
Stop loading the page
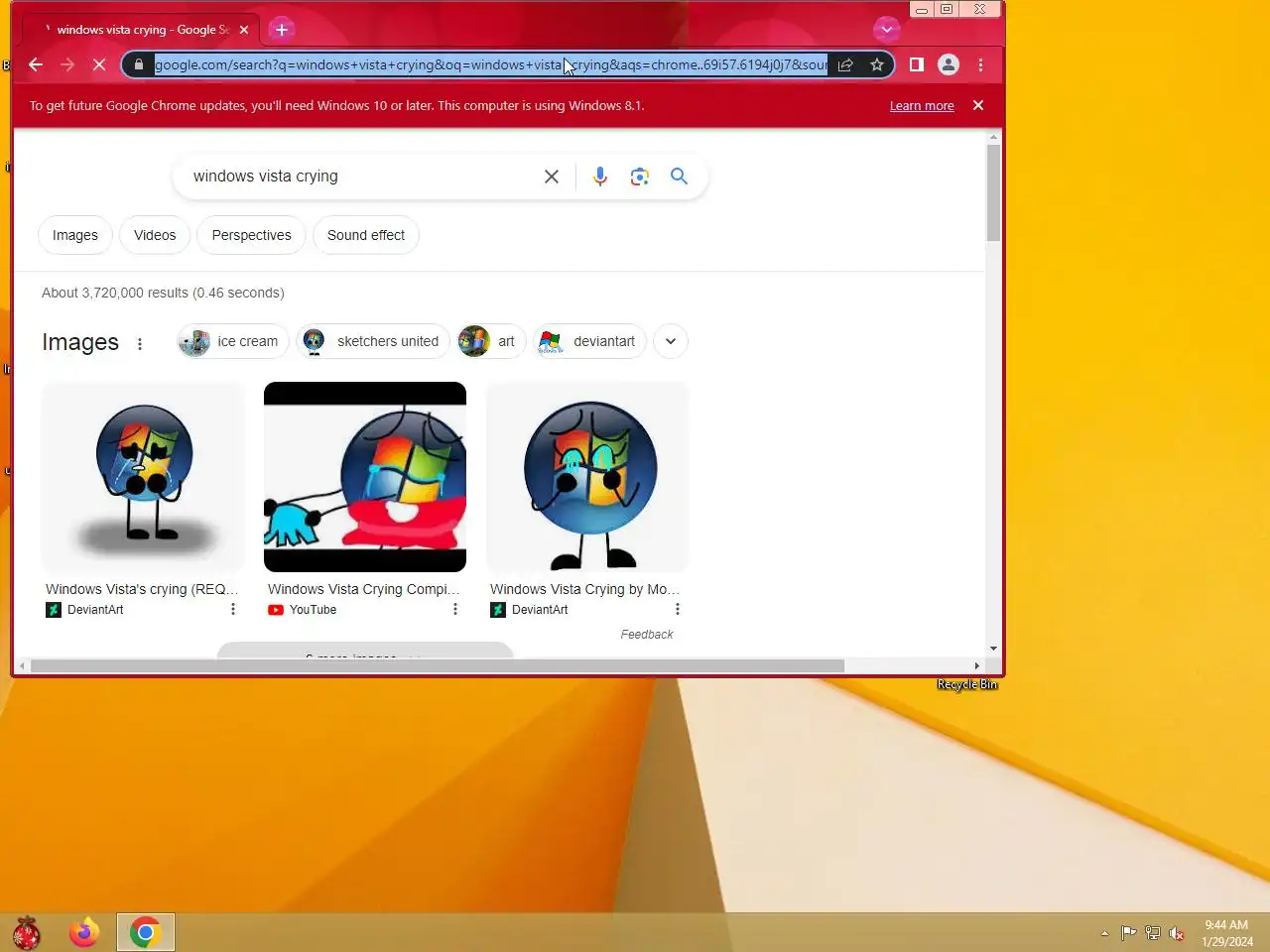[x=99, y=64]
